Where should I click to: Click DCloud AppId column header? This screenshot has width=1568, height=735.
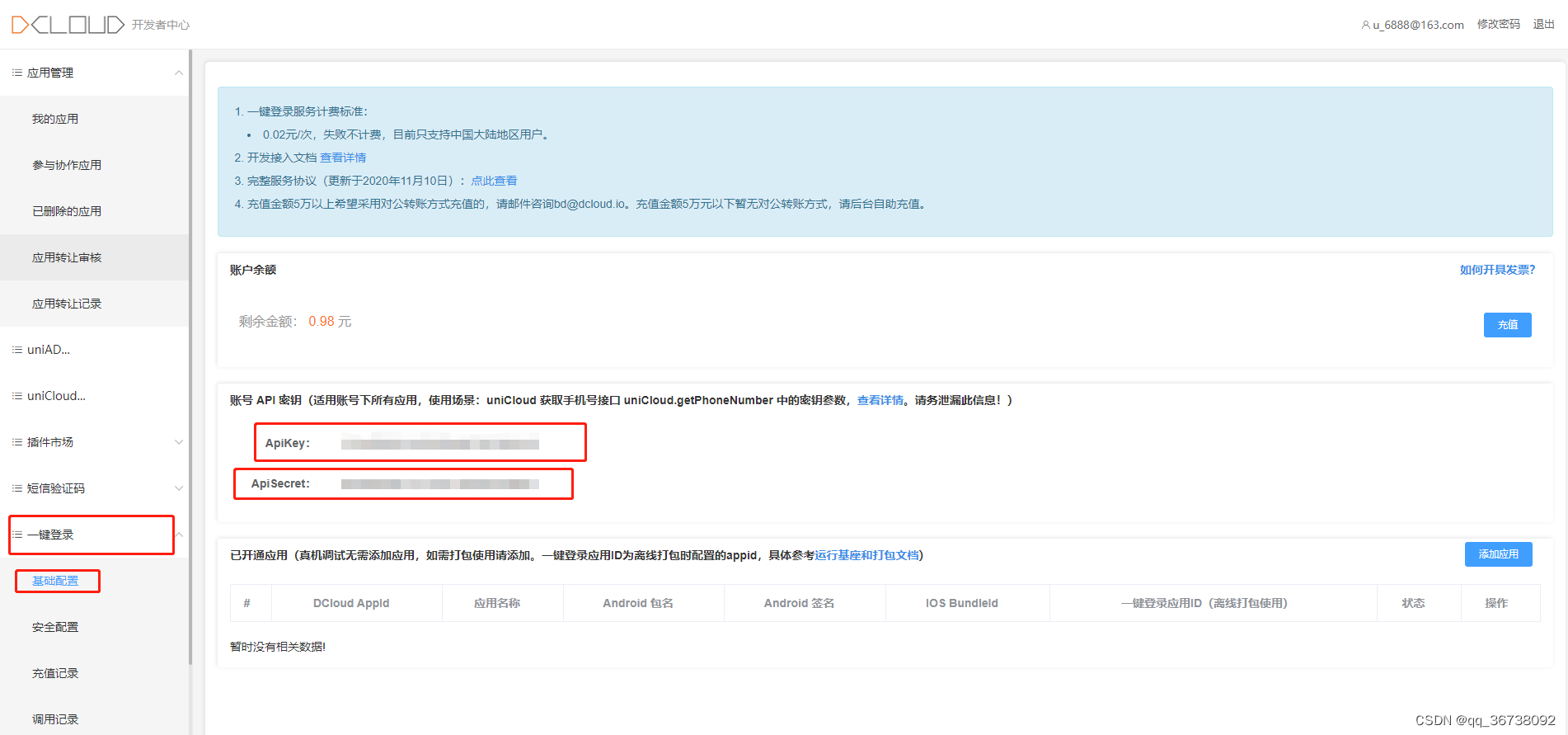pos(351,603)
